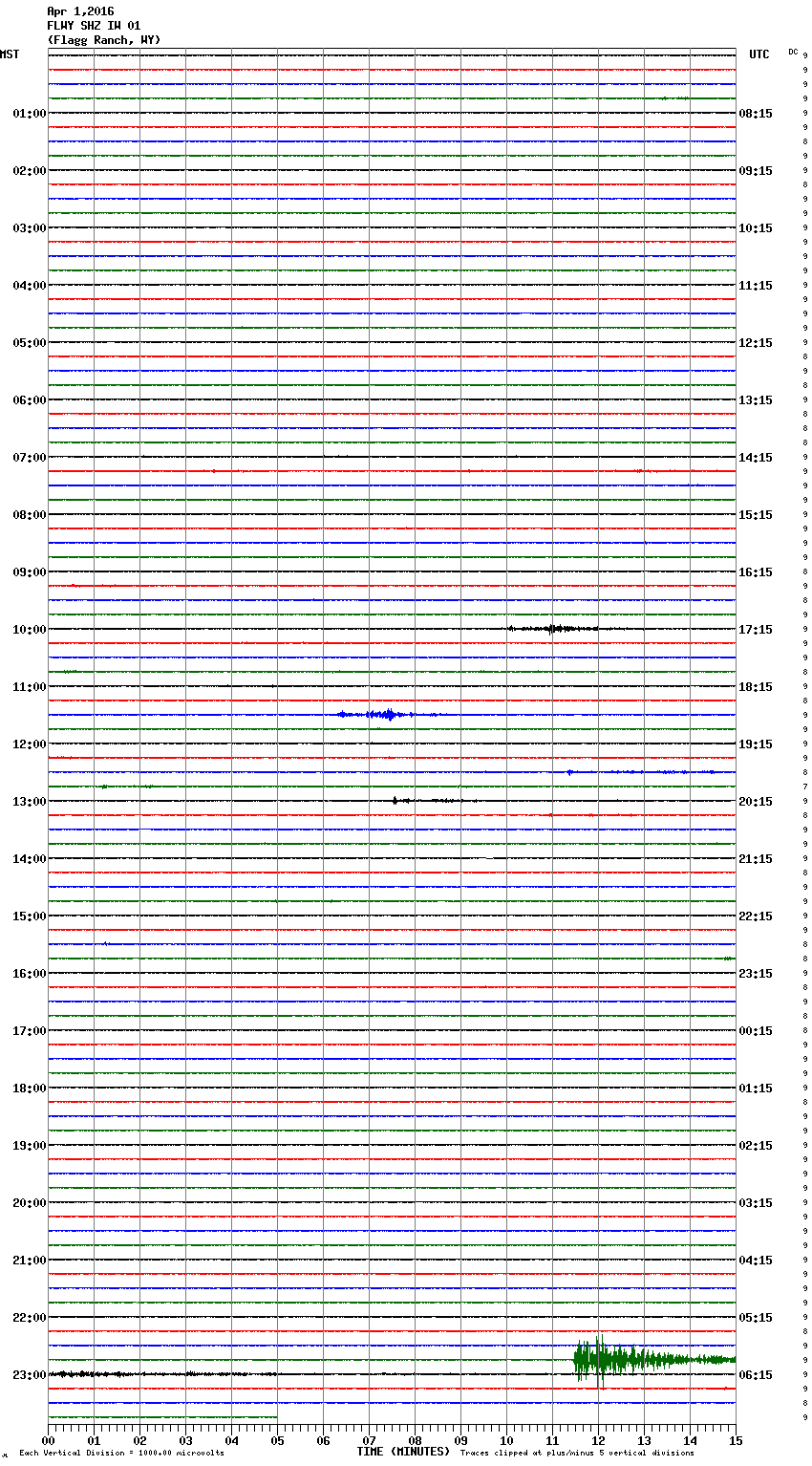Screen dimensions: 812x1466
Task: Click the MST axis header label
Action: click(10, 54)
